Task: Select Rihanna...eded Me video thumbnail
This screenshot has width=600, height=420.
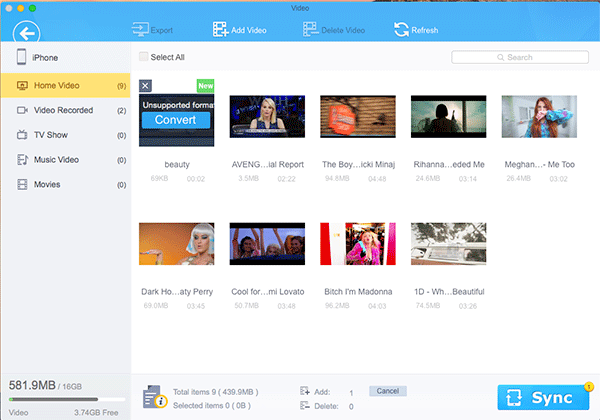Action: pyautogui.click(x=448, y=116)
